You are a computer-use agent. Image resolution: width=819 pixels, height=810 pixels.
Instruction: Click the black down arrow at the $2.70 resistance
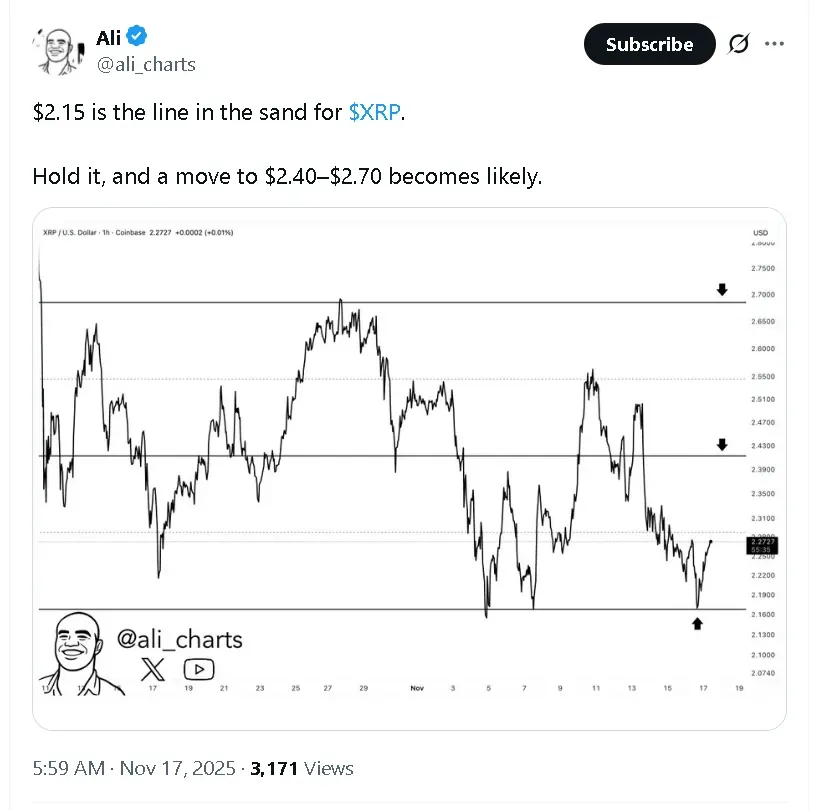point(722,290)
